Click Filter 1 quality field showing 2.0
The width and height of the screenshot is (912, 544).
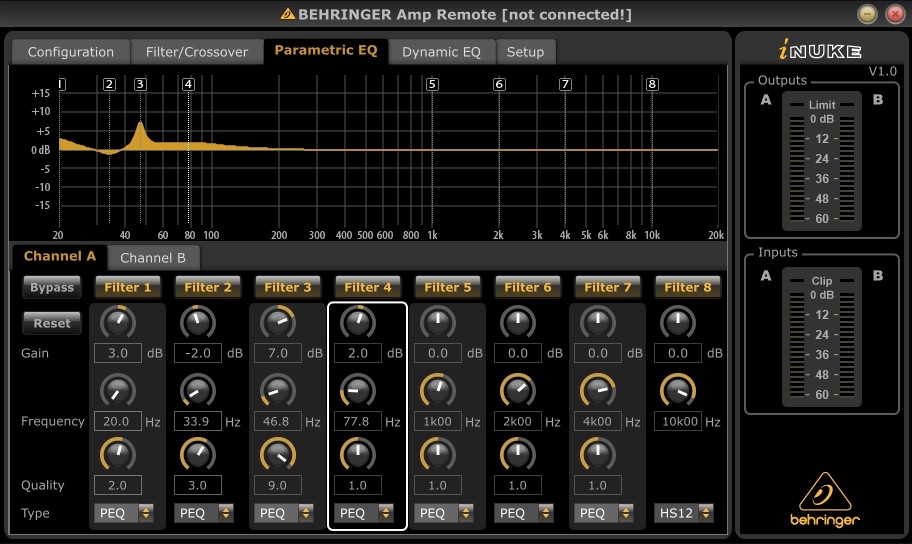[x=117, y=485]
